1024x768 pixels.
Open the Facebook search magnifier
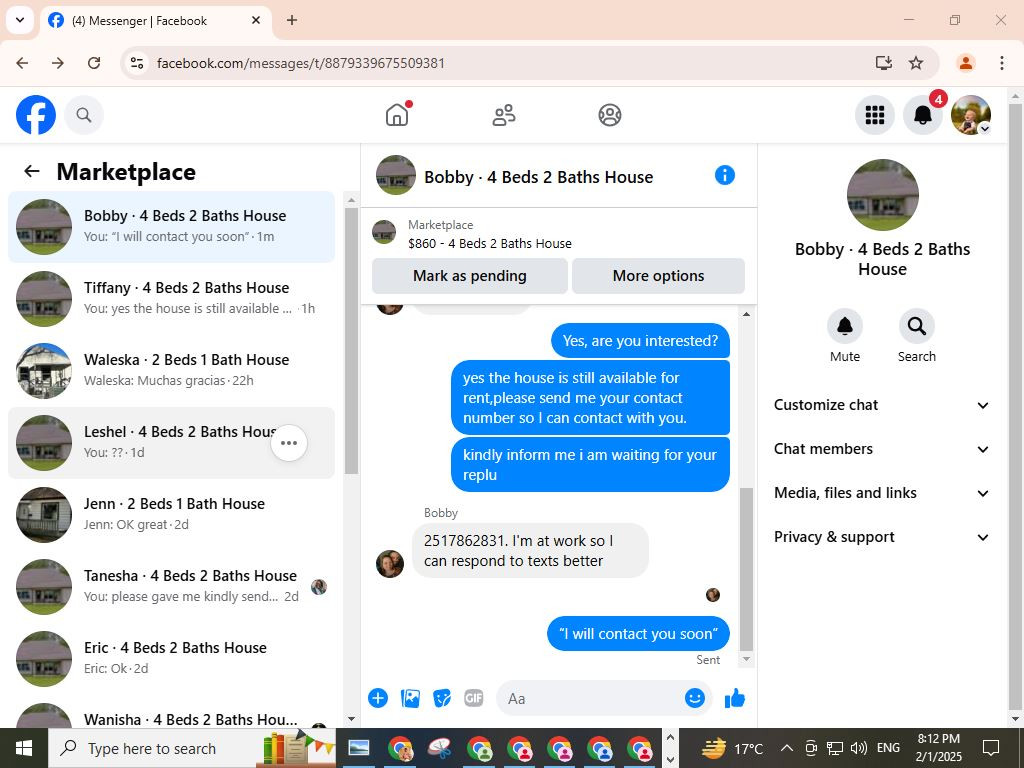tap(84, 115)
